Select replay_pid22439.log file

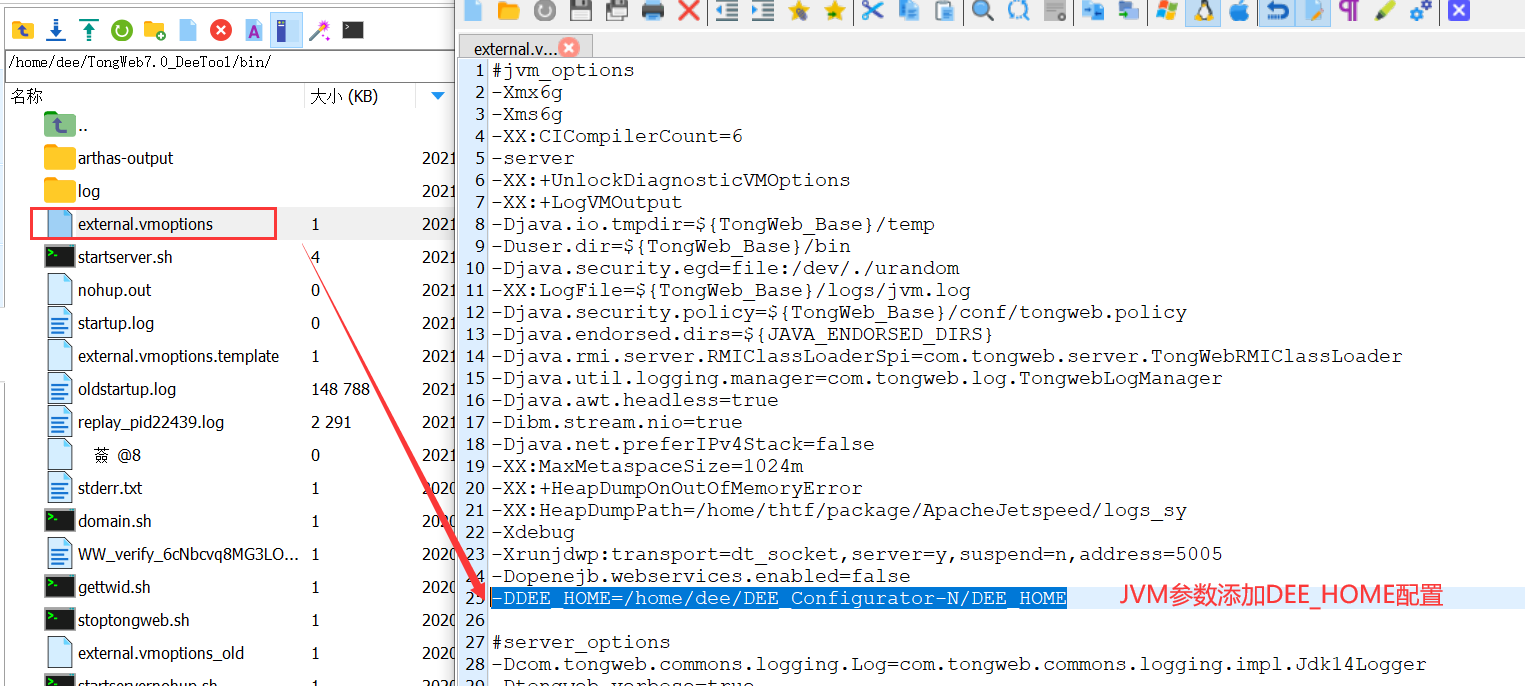[x=151, y=422]
